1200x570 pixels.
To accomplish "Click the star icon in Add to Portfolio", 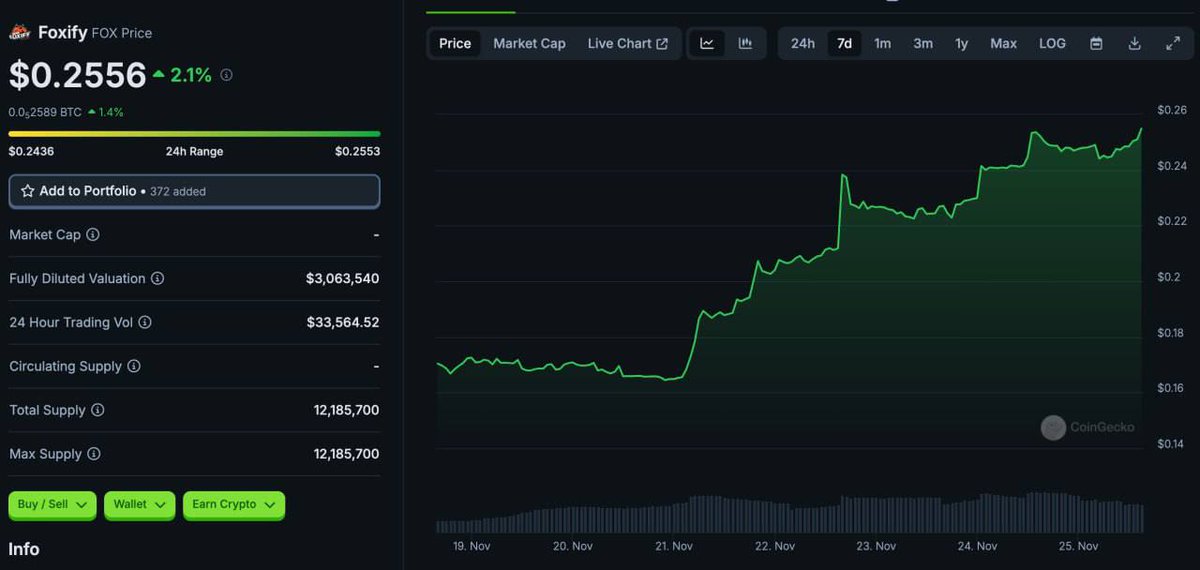I will click(x=28, y=191).
